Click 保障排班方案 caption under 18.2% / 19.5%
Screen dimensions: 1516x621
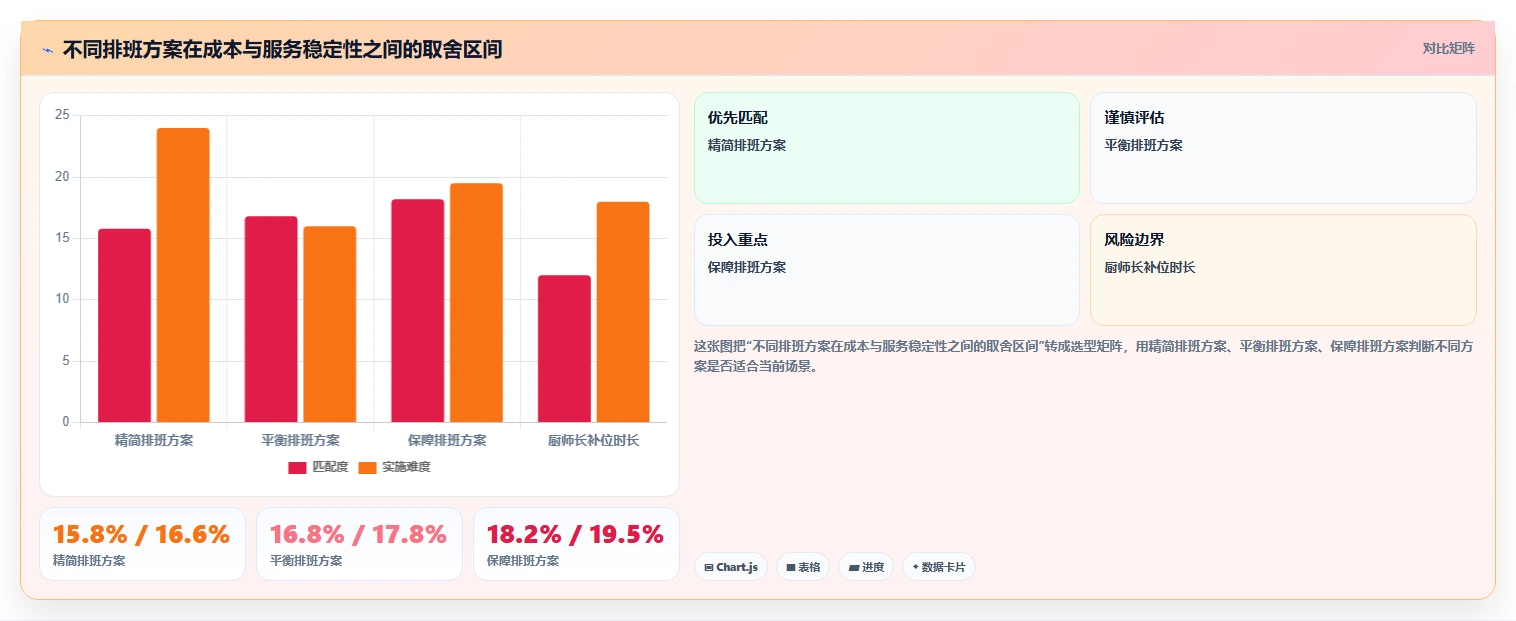523,561
